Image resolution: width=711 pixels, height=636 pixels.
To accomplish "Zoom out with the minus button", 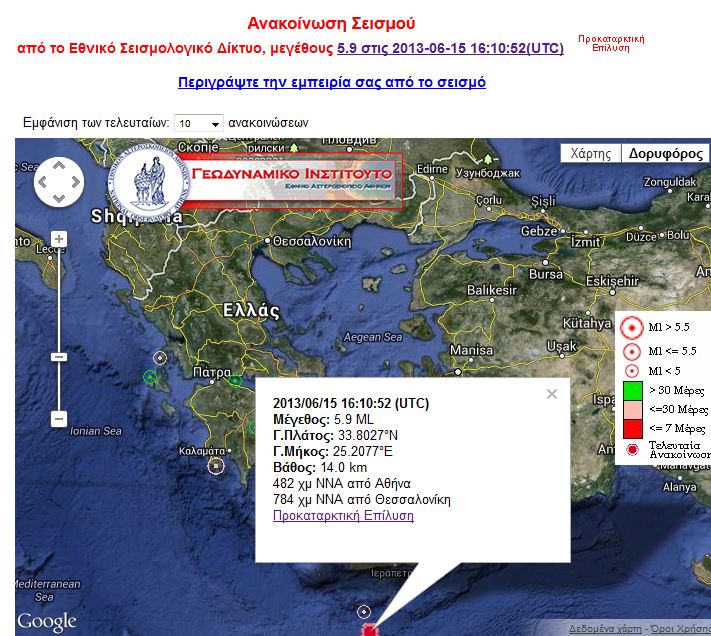I will (58, 418).
